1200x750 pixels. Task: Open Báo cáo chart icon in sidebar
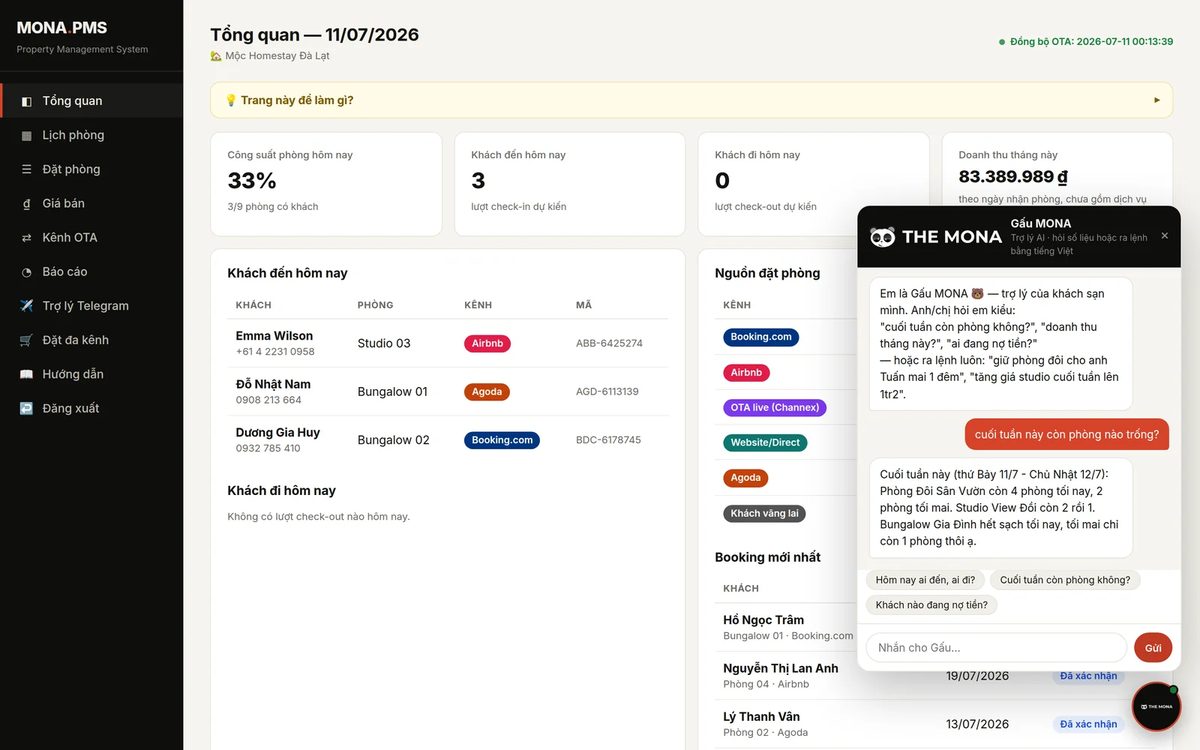click(x=26, y=272)
